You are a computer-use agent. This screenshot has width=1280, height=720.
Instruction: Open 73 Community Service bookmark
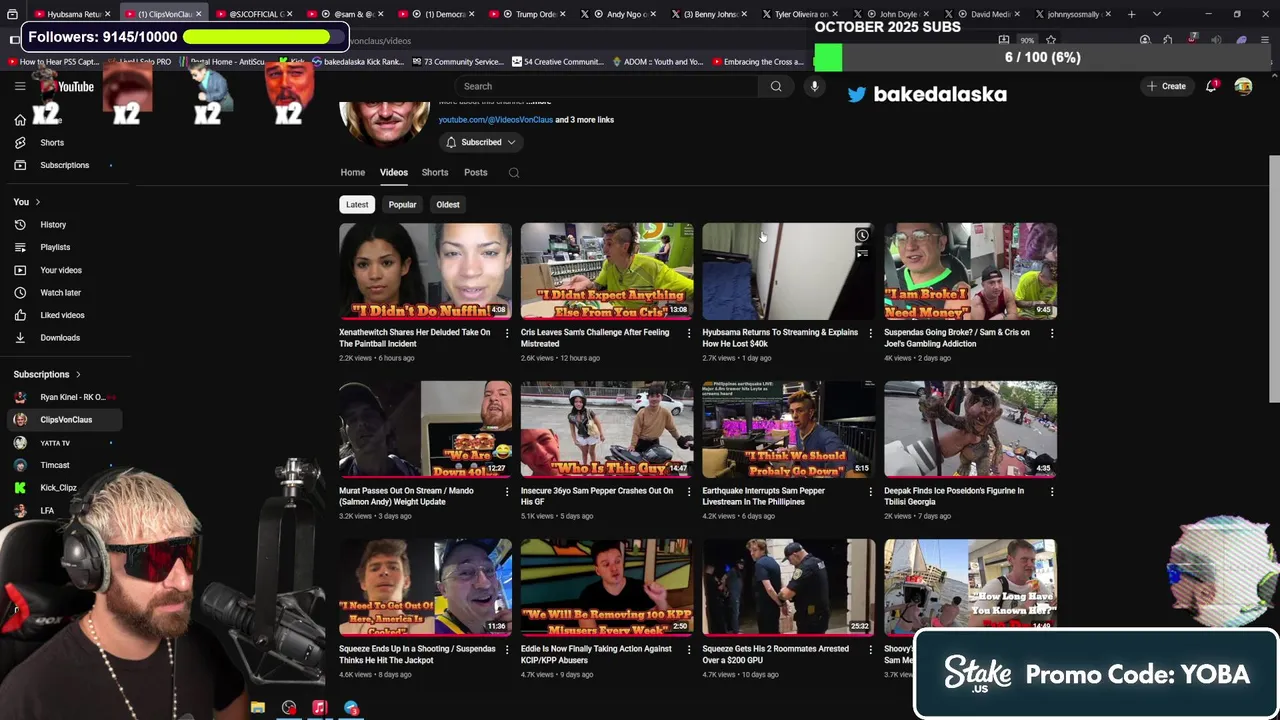coord(456,62)
